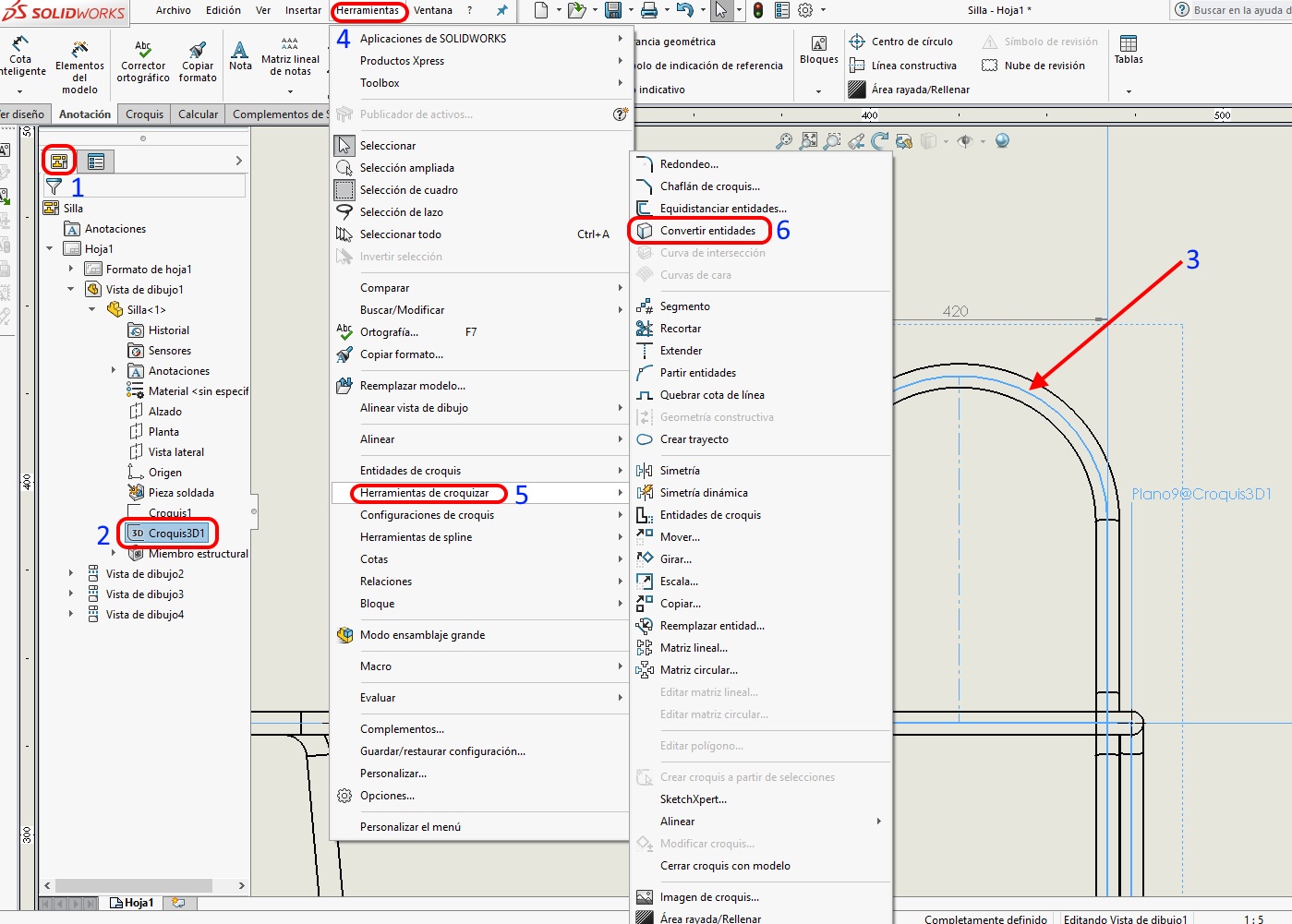Pin the menu bar with pushpin

point(502,10)
